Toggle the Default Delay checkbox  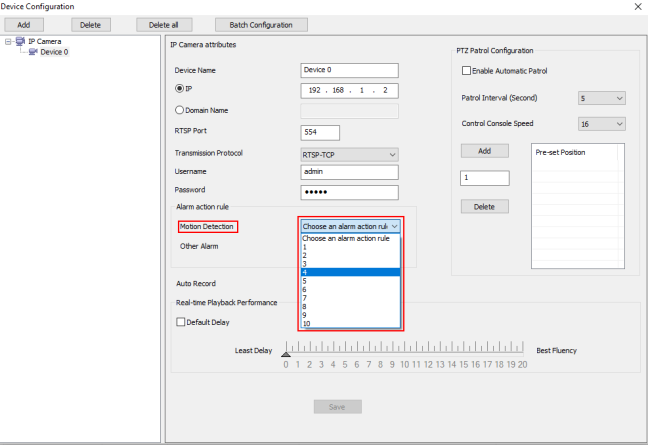(x=181, y=322)
